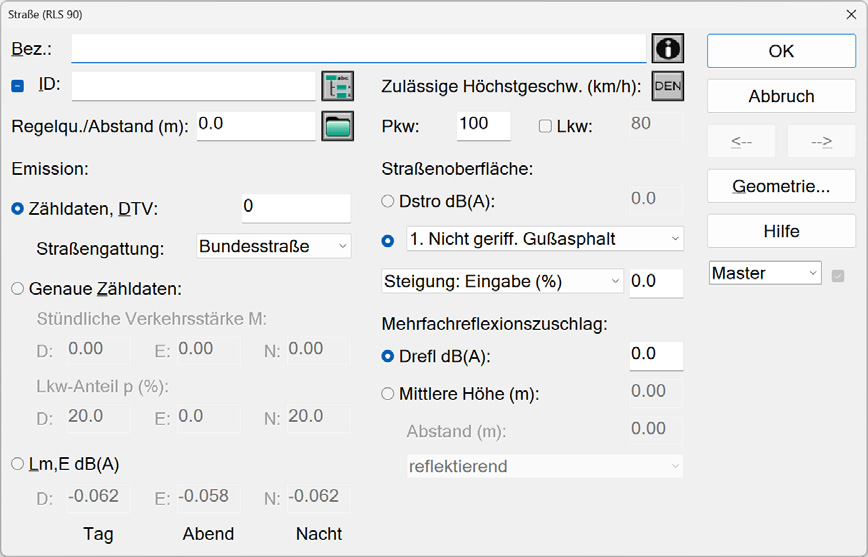Select the Zähldaten, DTV radio option

(x=18, y=209)
